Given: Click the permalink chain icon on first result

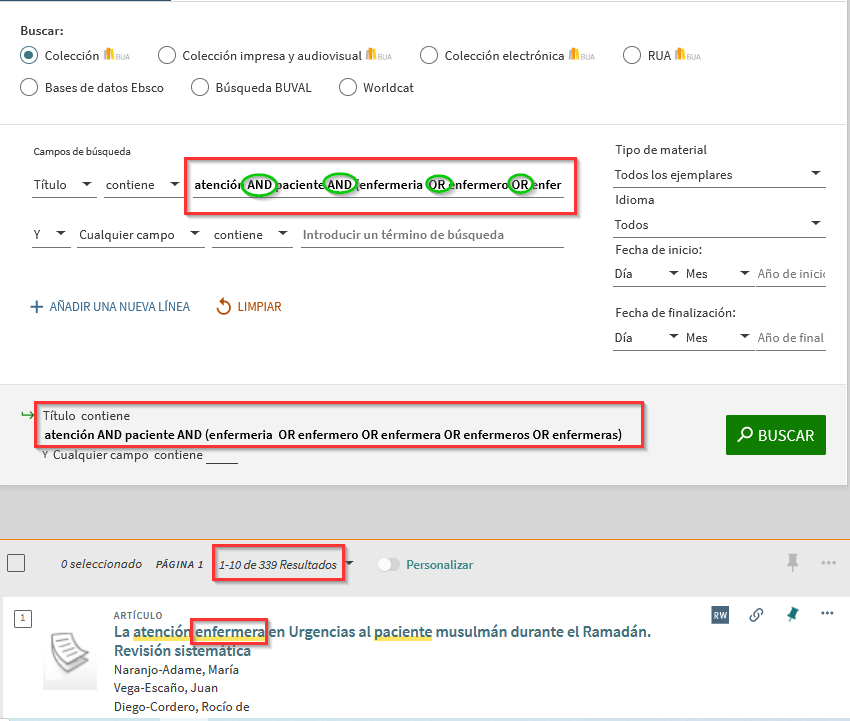Looking at the screenshot, I should (757, 615).
